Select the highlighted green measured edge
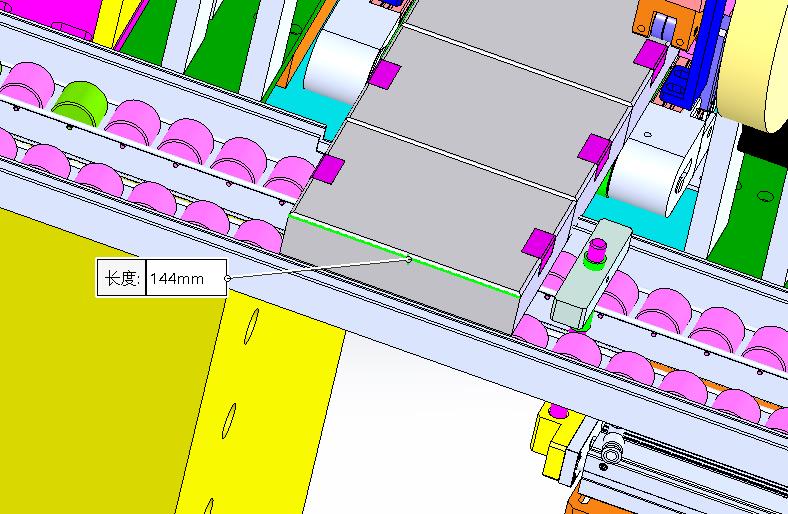This screenshot has width=788, height=514. coord(404,257)
